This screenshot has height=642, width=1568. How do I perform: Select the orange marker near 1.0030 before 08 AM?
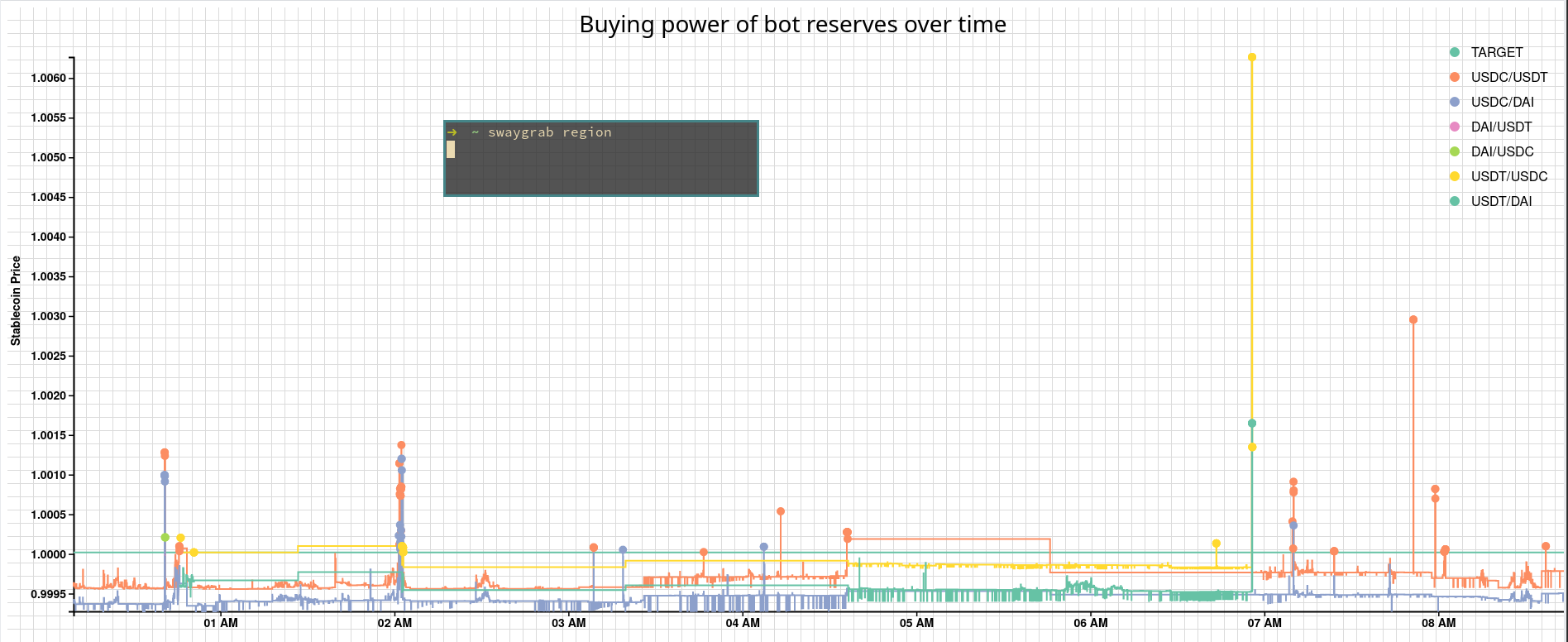pos(1413,319)
